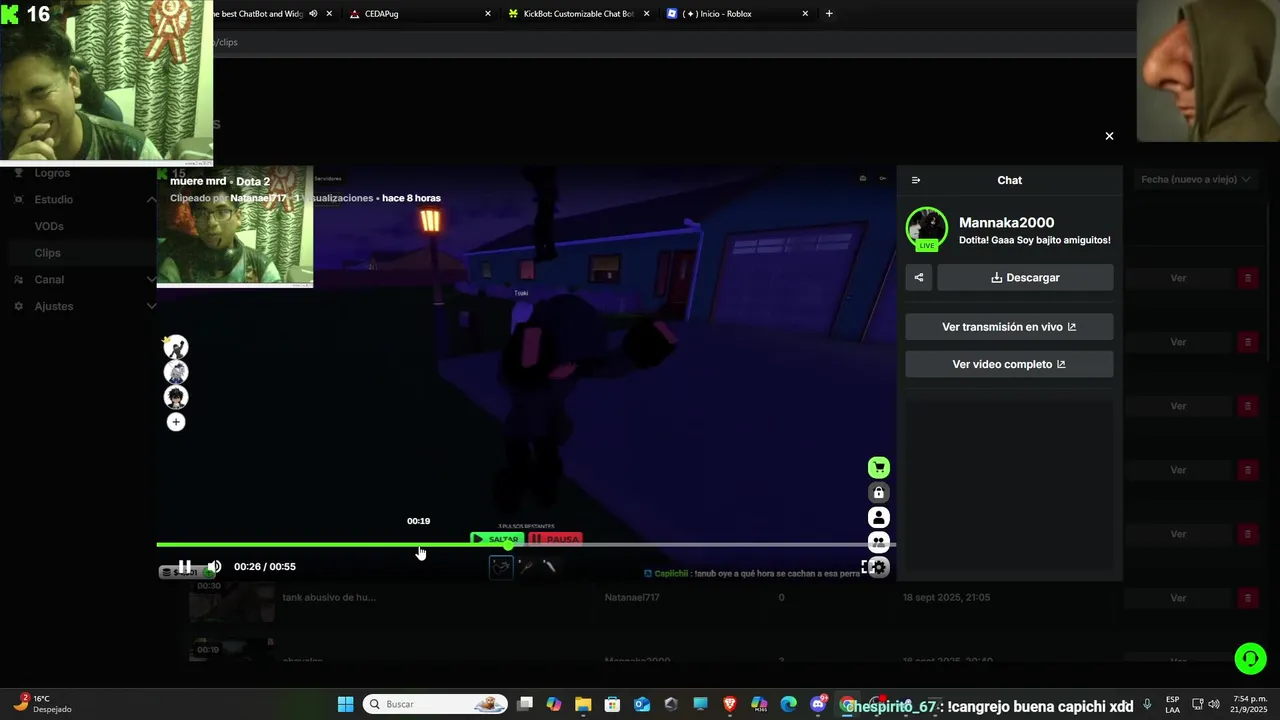Open Outlook from the taskbar
Viewport: 1280px width, 720px height.
coord(641,704)
